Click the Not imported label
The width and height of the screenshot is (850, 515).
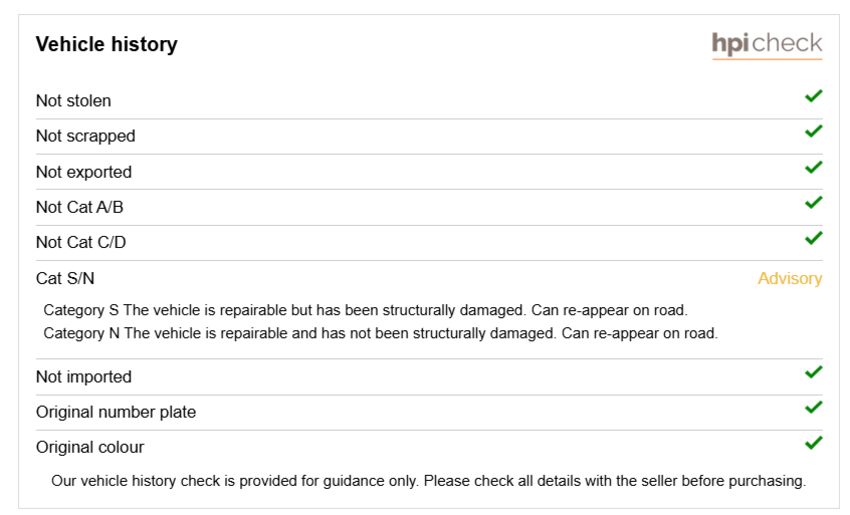tap(83, 377)
